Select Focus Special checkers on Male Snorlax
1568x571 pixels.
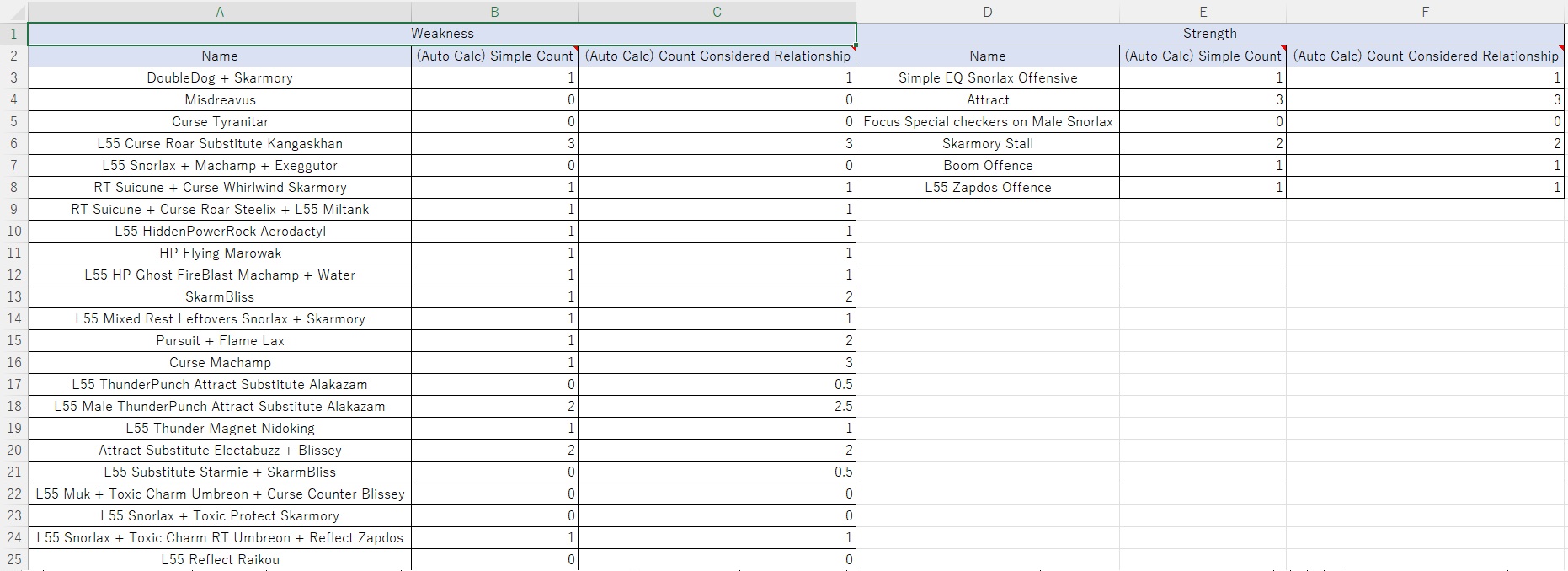pos(988,121)
